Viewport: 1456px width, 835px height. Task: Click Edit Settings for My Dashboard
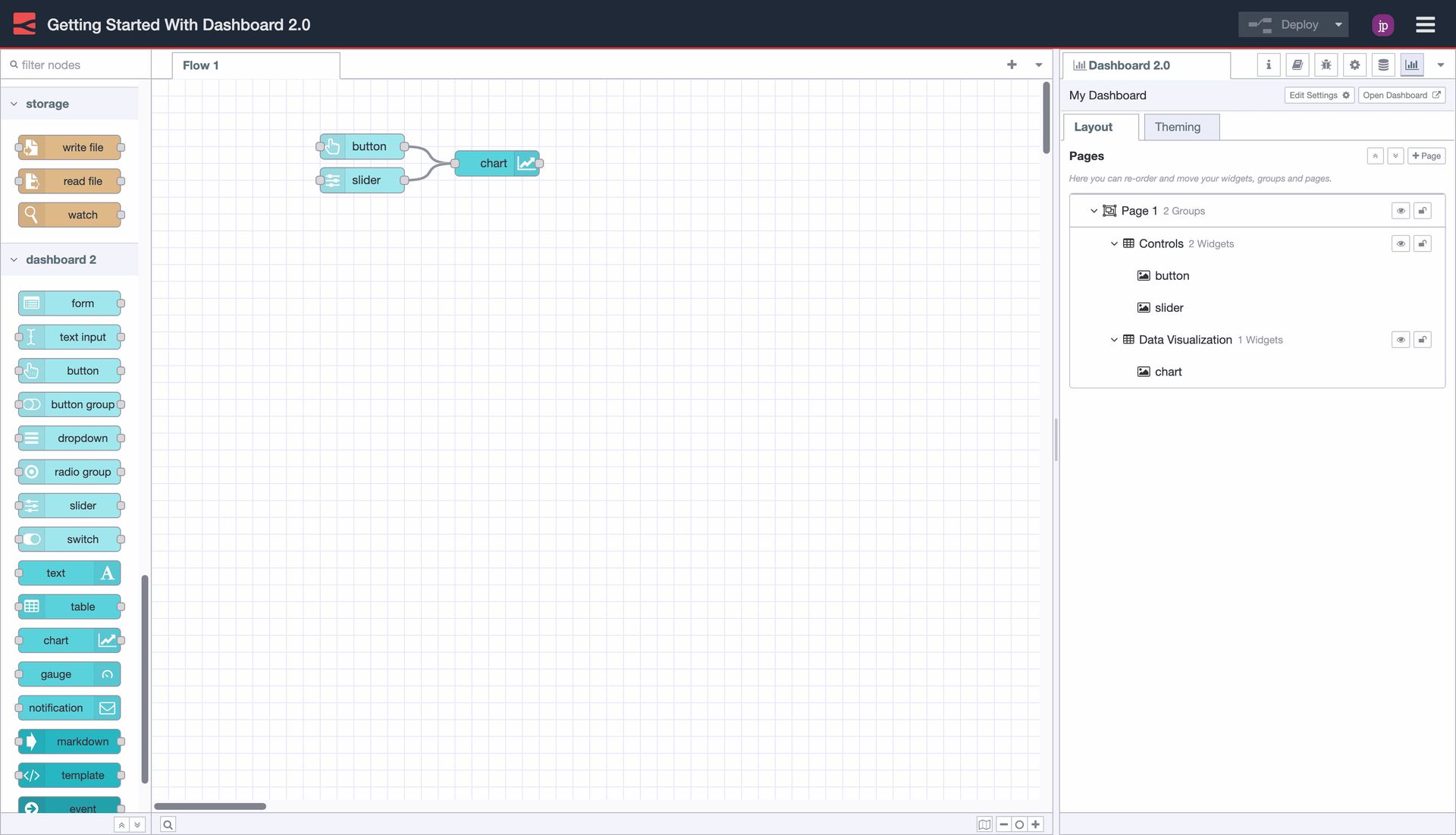(x=1319, y=95)
